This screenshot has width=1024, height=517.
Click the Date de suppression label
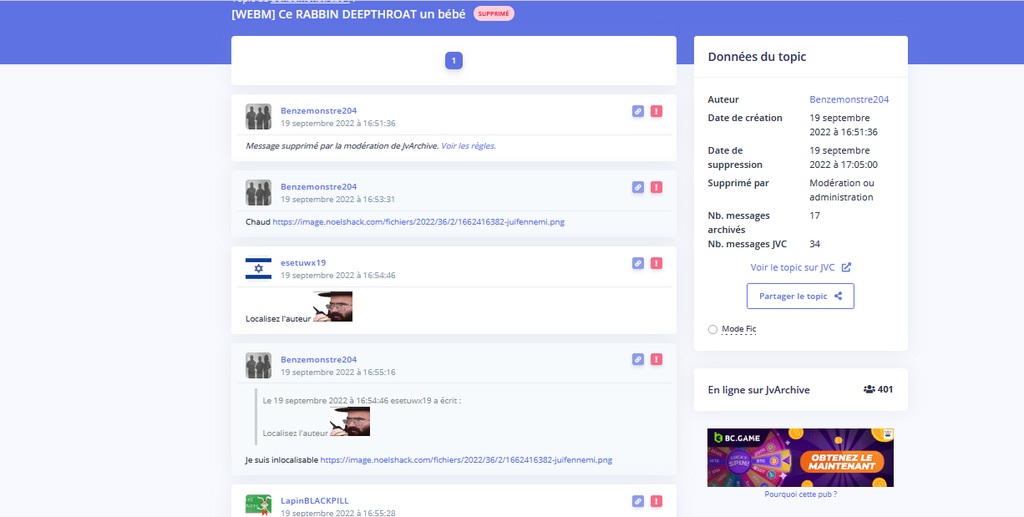point(735,157)
